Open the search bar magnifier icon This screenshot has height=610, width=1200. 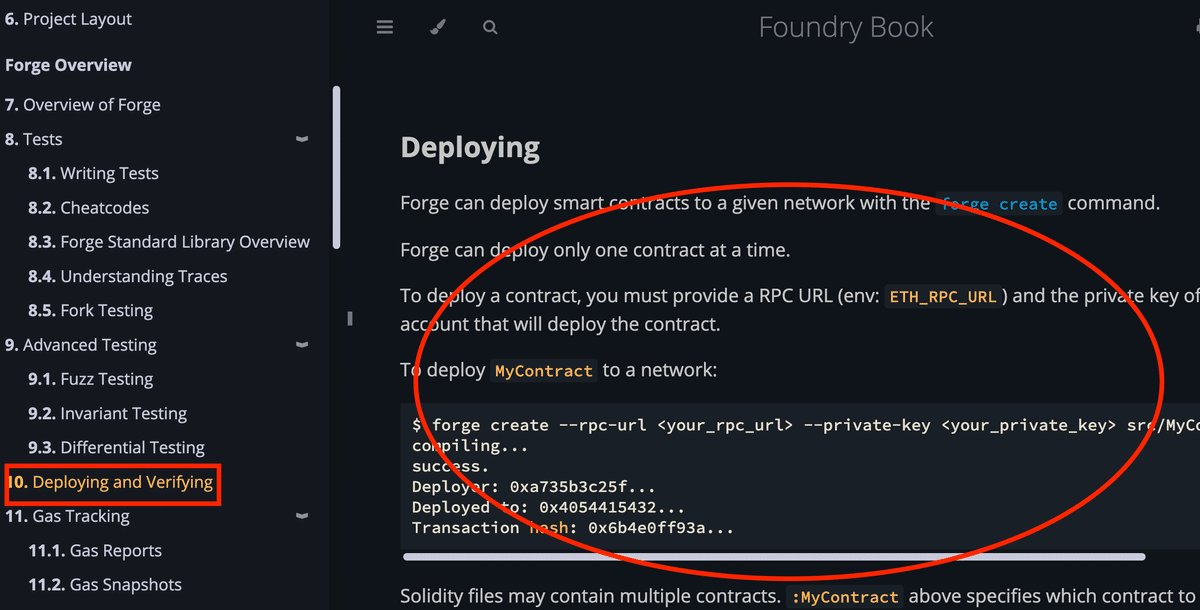490,27
